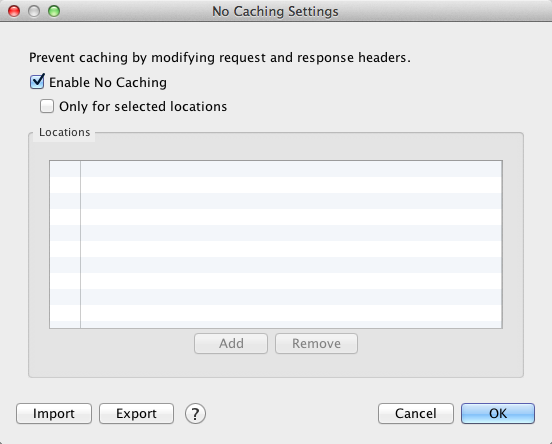Add a new location entry
Image resolution: width=552 pixels, height=444 pixels.
[231, 343]
